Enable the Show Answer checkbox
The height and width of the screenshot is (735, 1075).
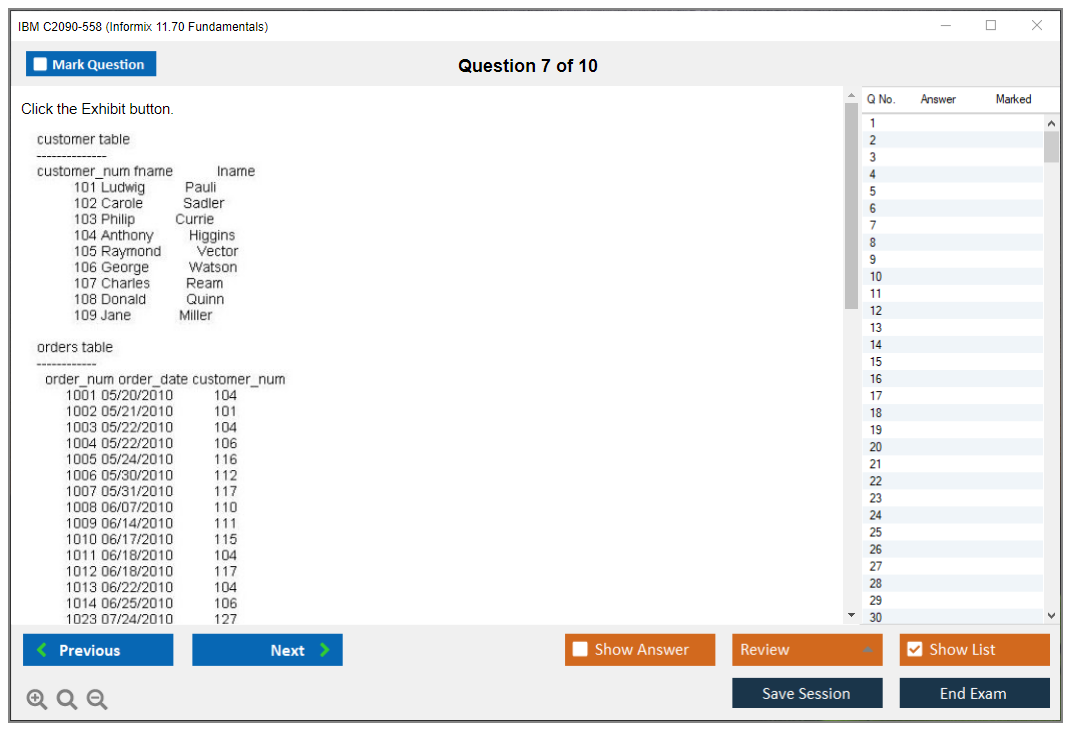pyautogui.click(x=580, y=650)
